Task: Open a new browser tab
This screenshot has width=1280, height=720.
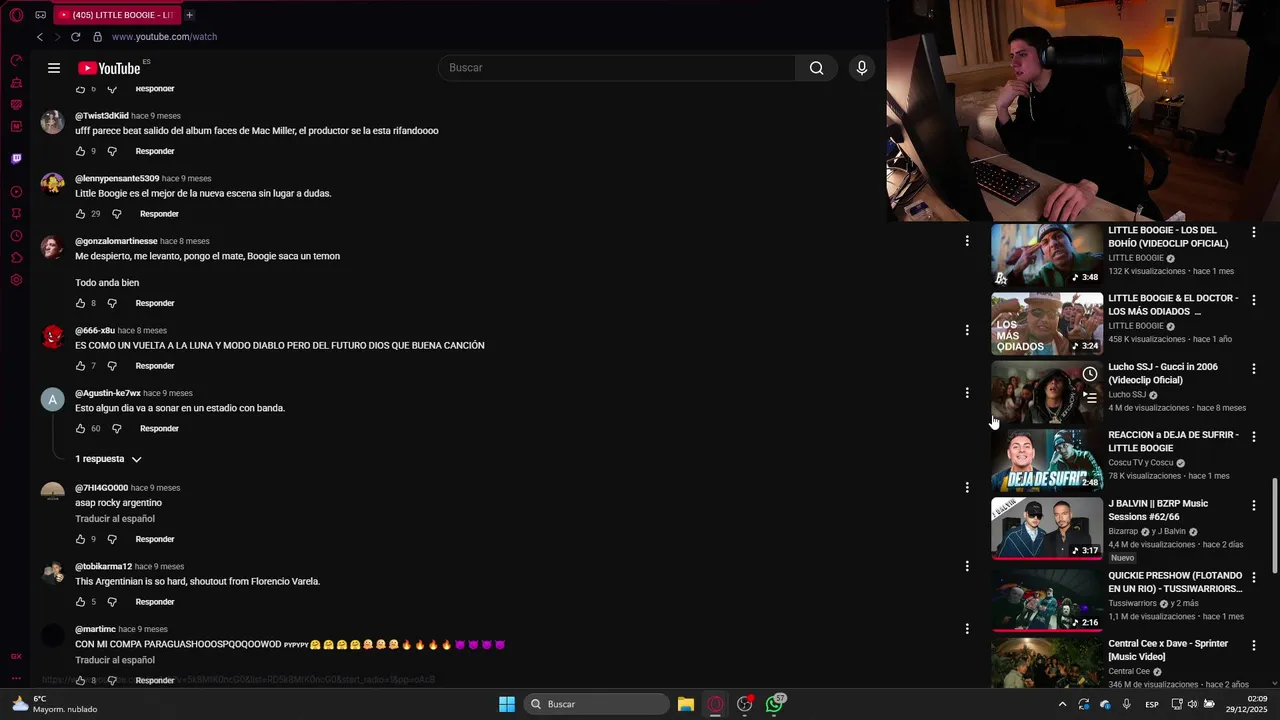Action: pos(189,15)
